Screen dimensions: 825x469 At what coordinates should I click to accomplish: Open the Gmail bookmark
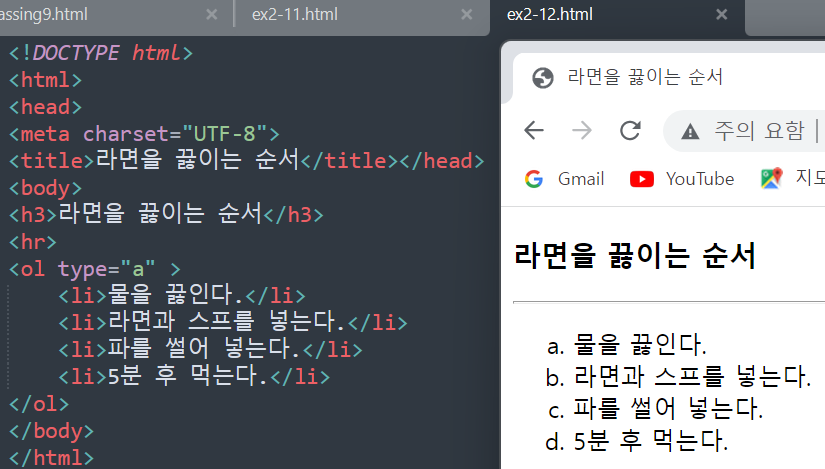(581, 179)
